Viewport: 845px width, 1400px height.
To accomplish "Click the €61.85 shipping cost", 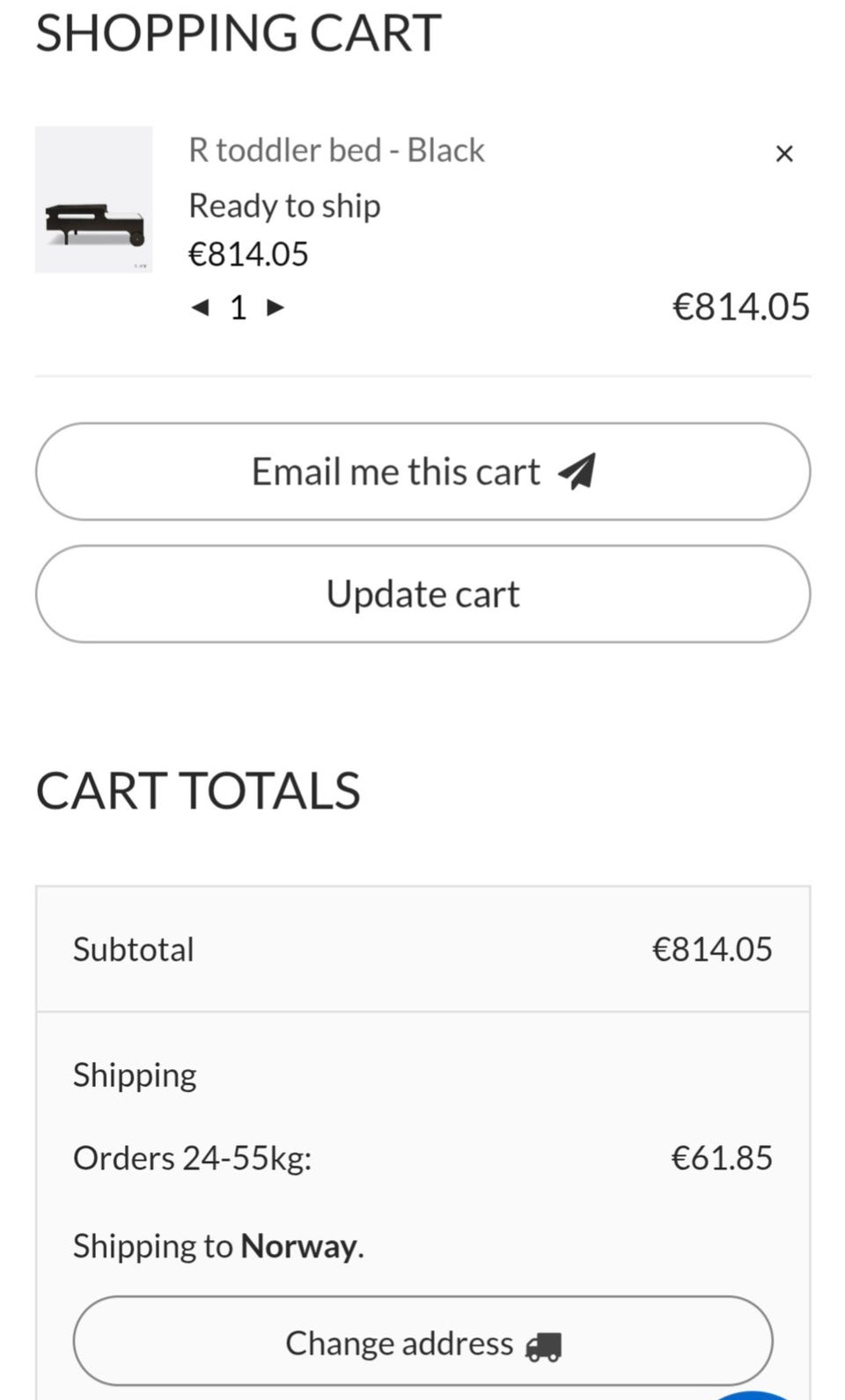I will click(x=721, y=1158).
